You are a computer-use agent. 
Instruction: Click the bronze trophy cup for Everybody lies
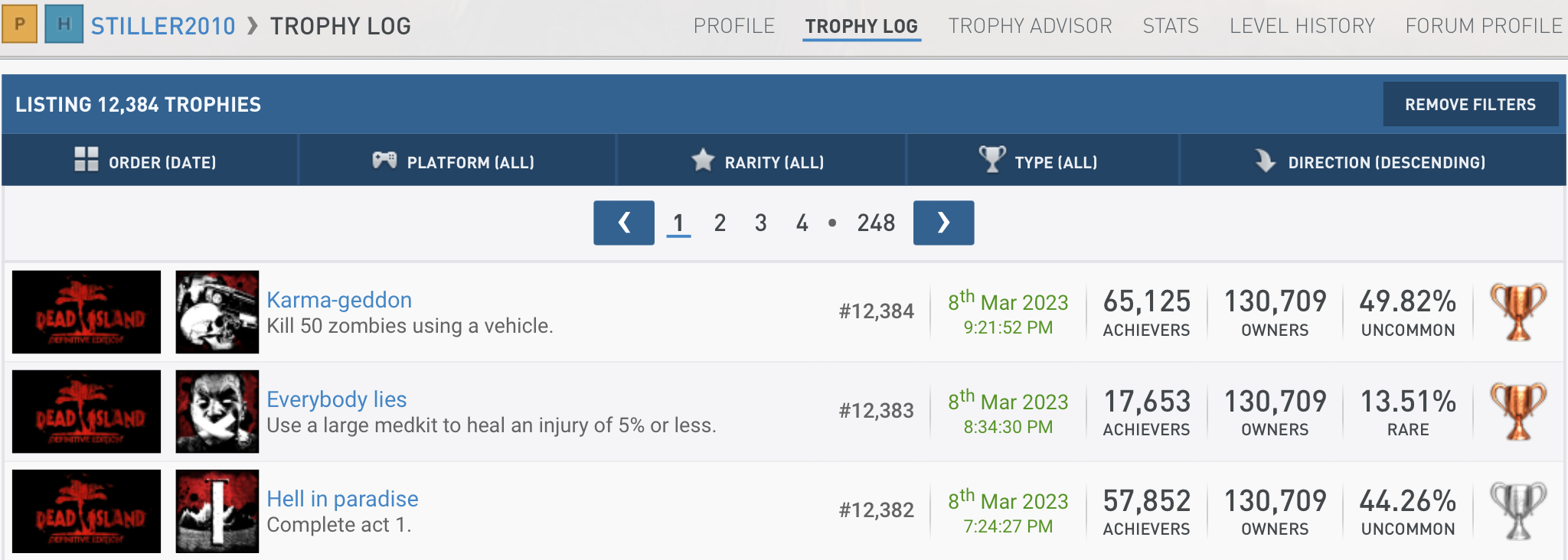1517,411
